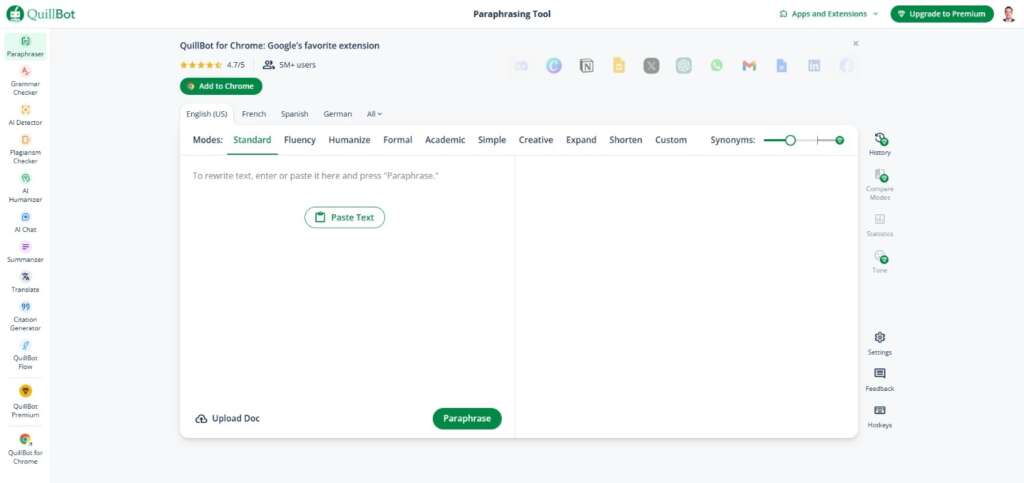Image resolution: width=1024 pixels, height=483 pixels.
Task: Open the Translate tool
Action: (x=25, y=282)
